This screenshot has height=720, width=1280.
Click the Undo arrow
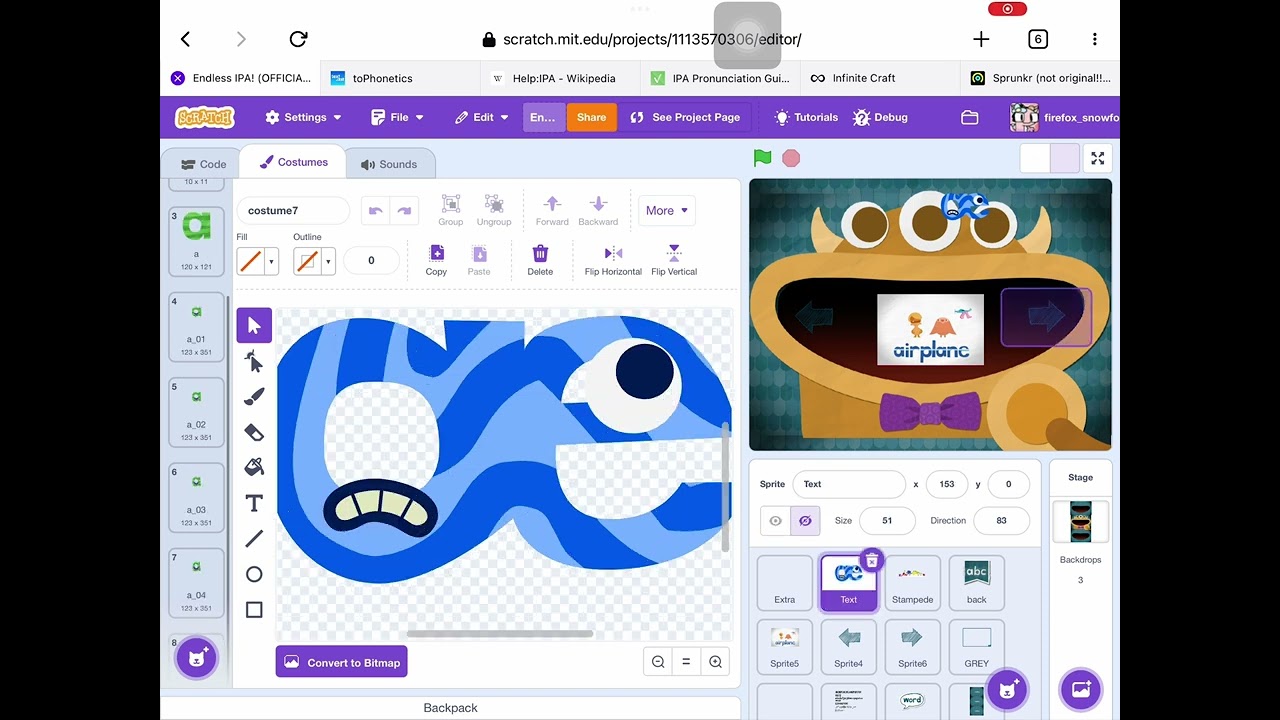(x=376, y=210)
